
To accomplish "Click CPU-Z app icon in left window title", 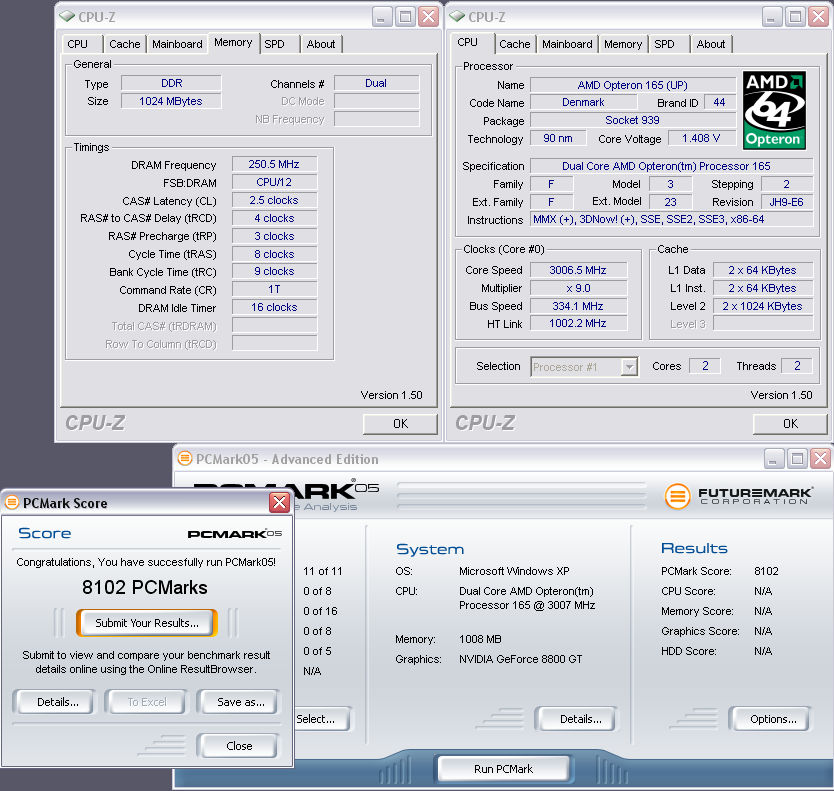I will click(67, 16).
